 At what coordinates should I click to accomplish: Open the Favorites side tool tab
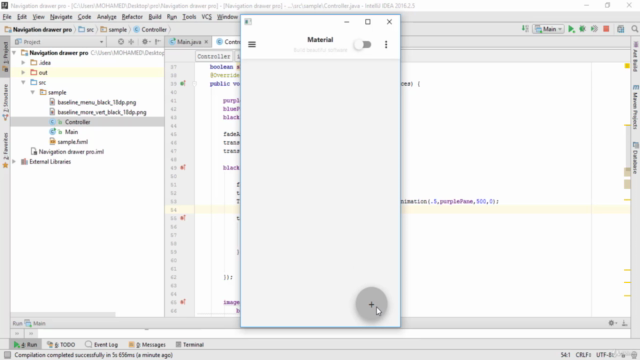5,150
